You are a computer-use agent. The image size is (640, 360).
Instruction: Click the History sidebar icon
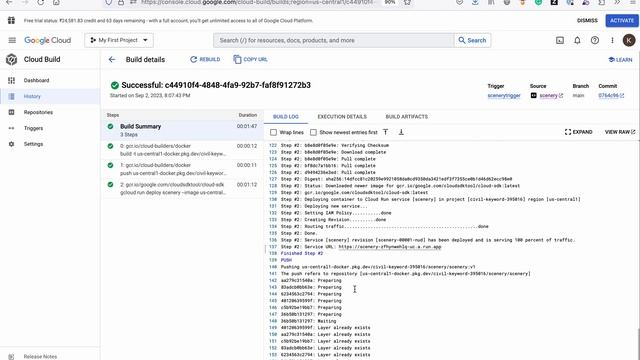point(11,96)
